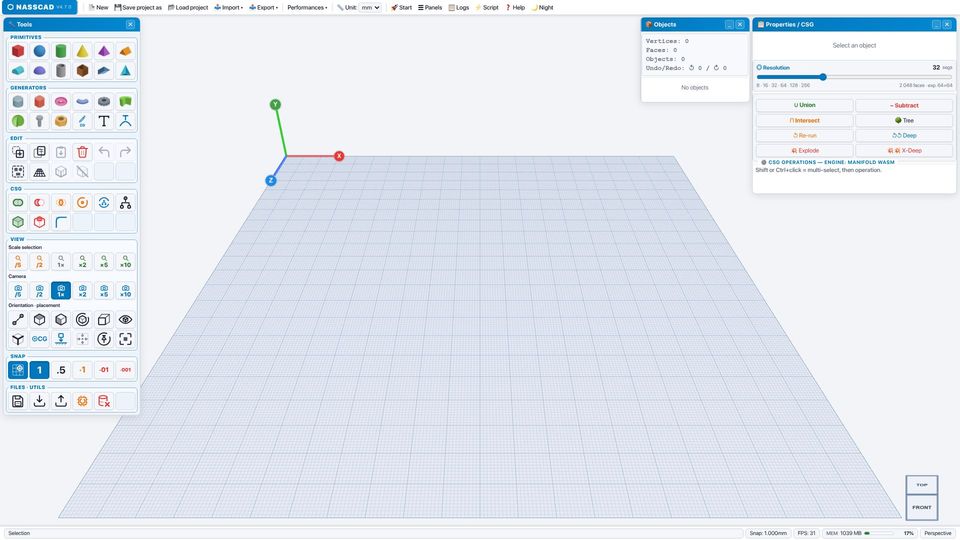
Task: Open the Script menu
Action: pyautogui.click(x=487, y=7)
